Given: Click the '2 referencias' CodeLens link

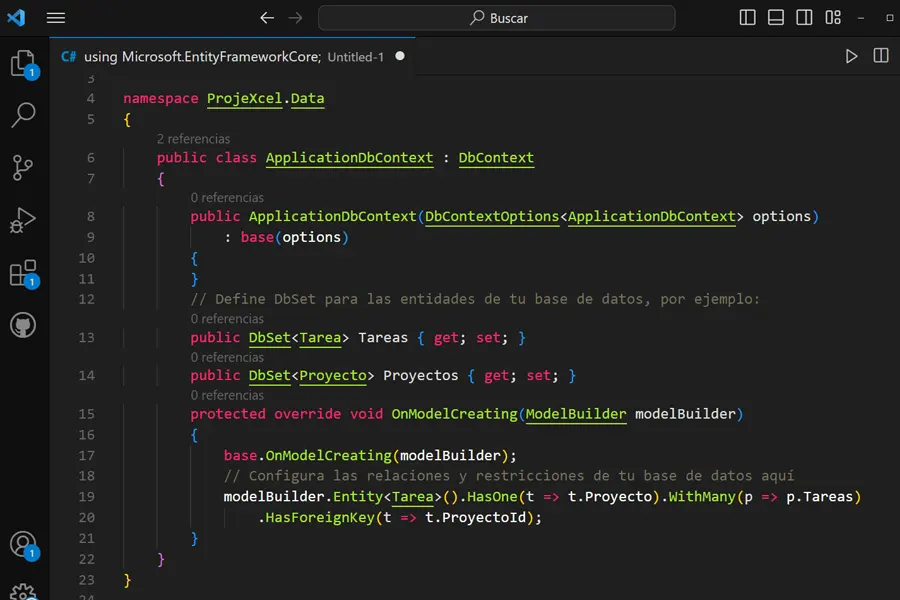Looking at the screenshot, I should pyautogui.click(x=193, y=139).
